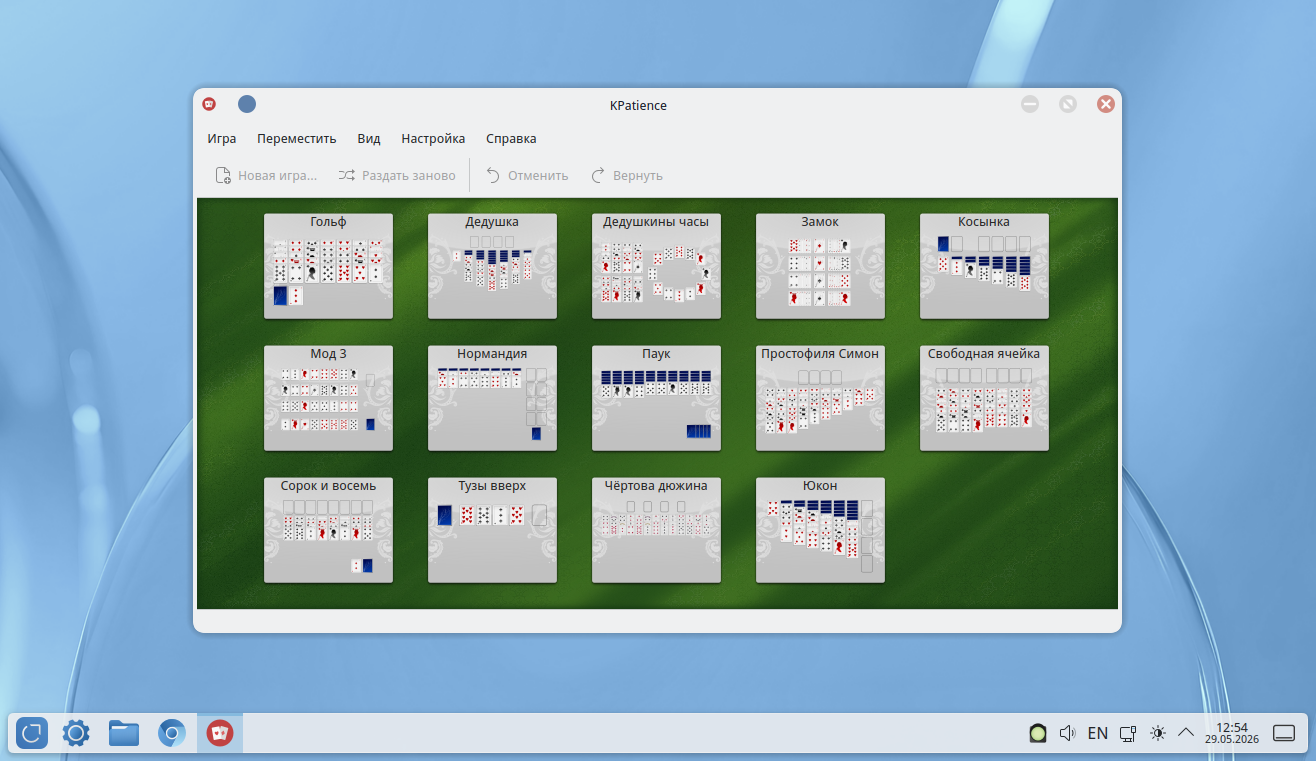The image size is (1316, 761).
Task: Click the EN keyboard layout indicator
Action: pyautogui.click(x=1097, y=733)
